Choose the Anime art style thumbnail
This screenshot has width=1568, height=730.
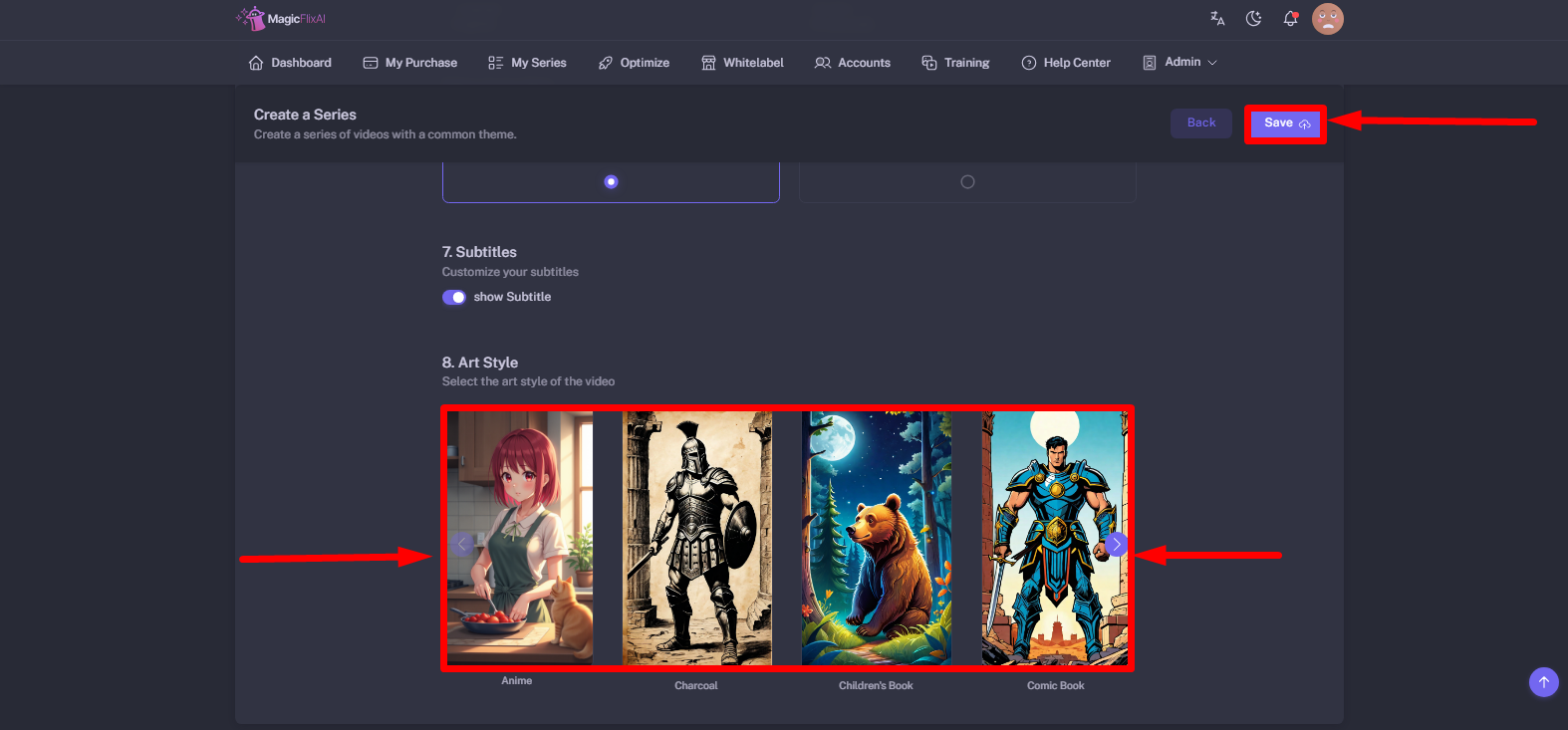(520, 538)
